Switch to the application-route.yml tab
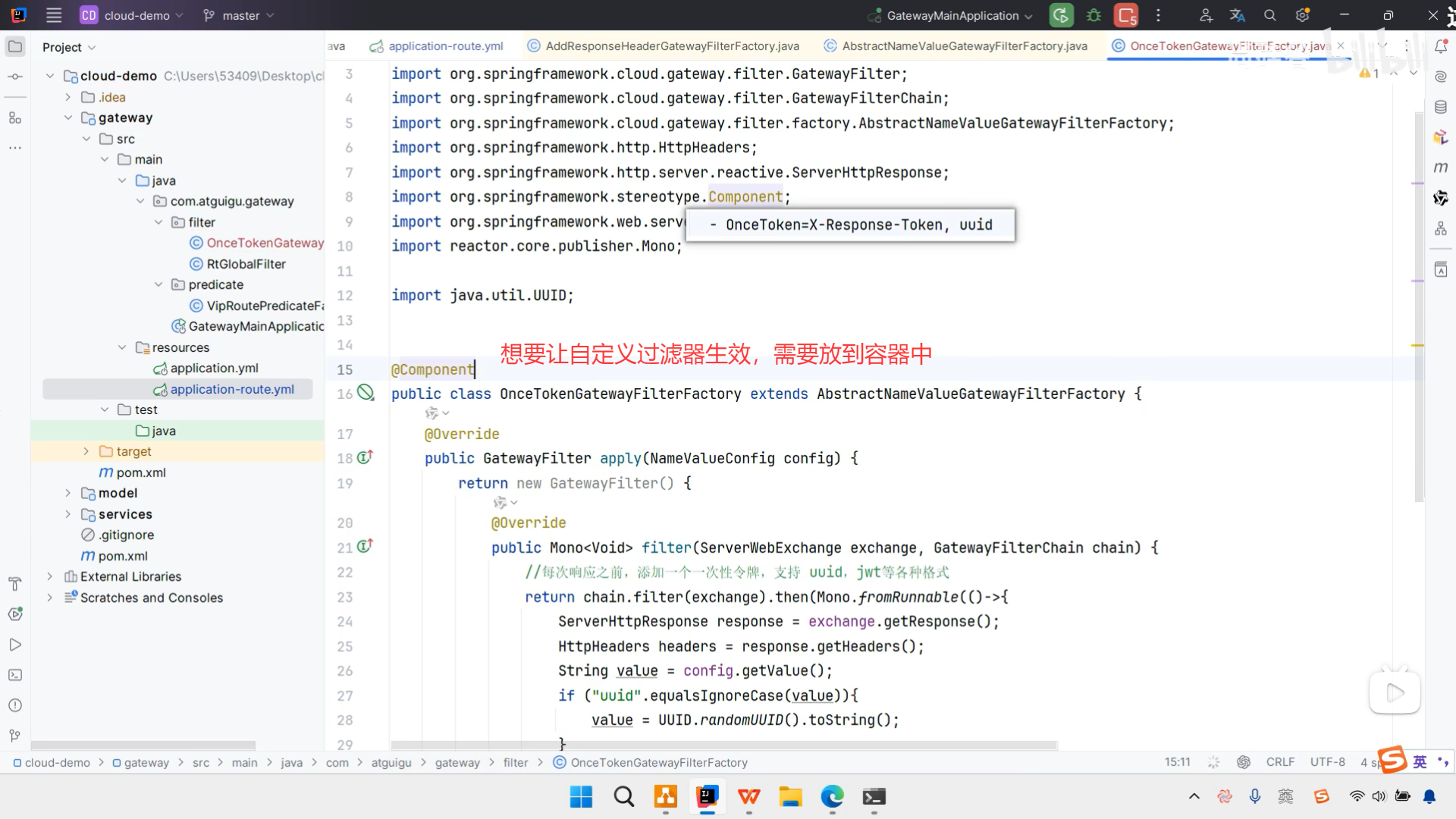Screen dimensions: 1456x819 click(445, 46)
